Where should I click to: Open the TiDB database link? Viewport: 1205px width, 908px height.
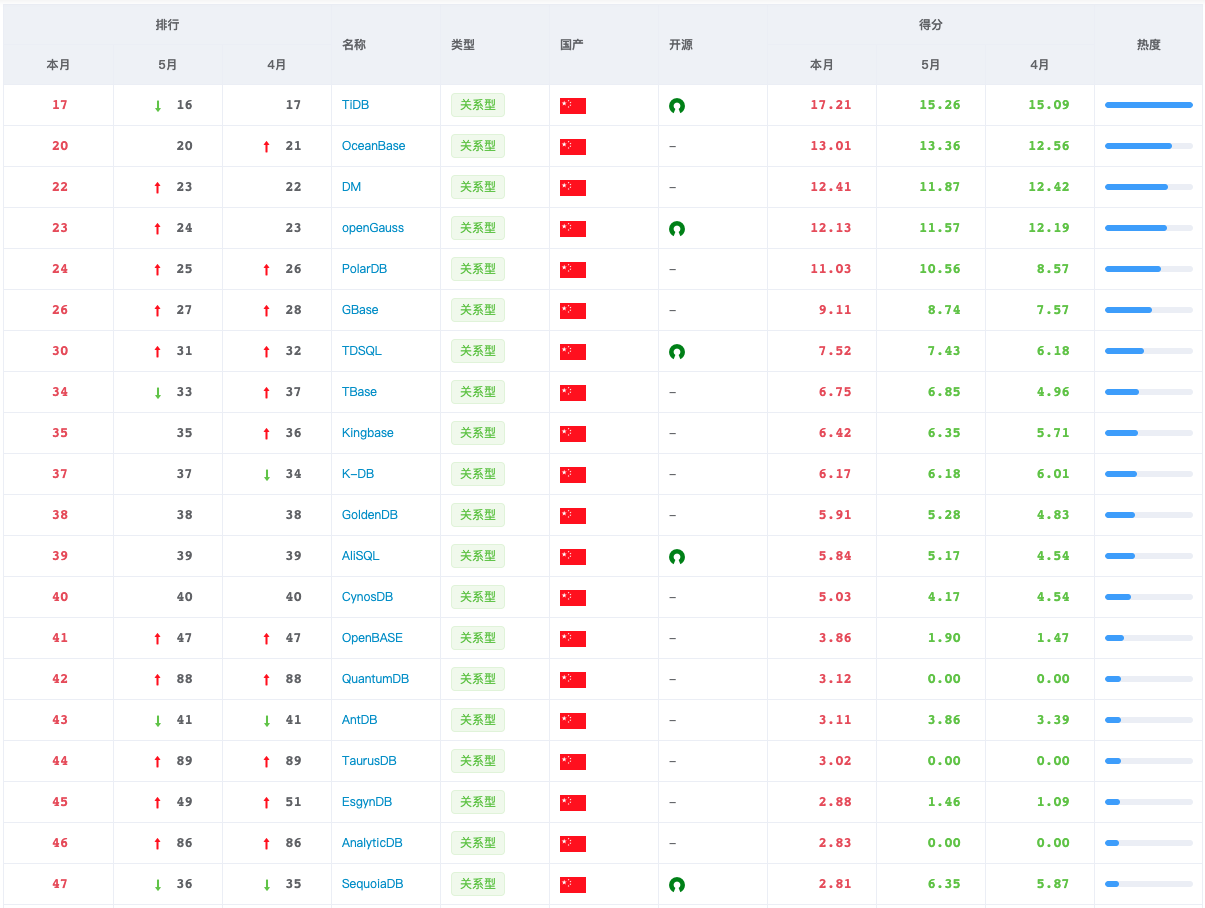point(356,105)
